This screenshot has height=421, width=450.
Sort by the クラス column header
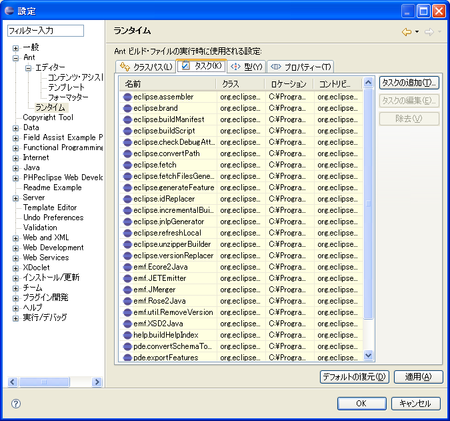click(x=241, y=84)
